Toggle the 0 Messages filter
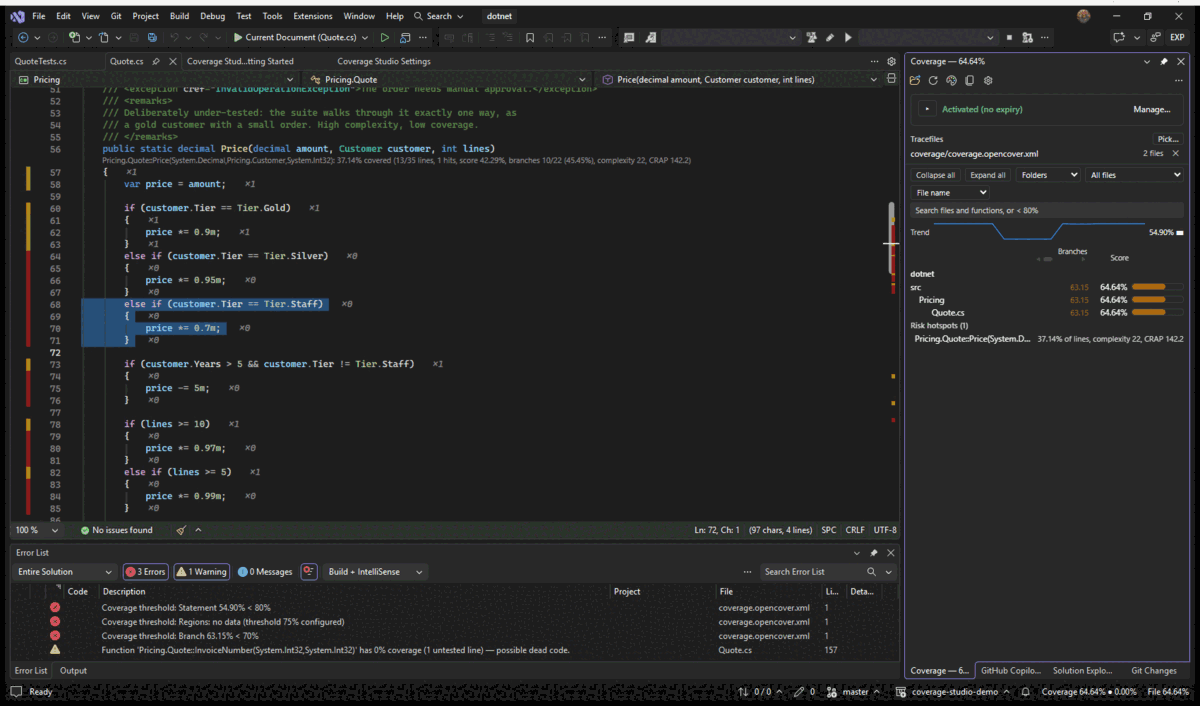This screenshot has height=706, width=1200. click(265, 572)
